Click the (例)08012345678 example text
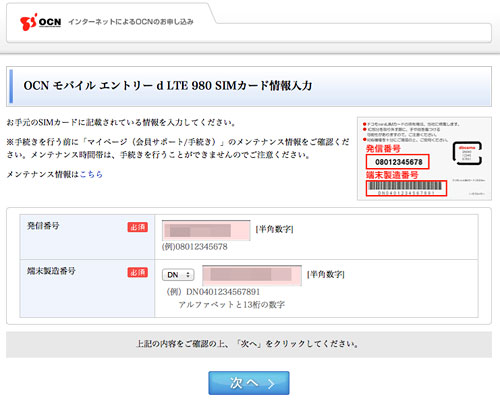500x405 pixels. pos(195,247)
